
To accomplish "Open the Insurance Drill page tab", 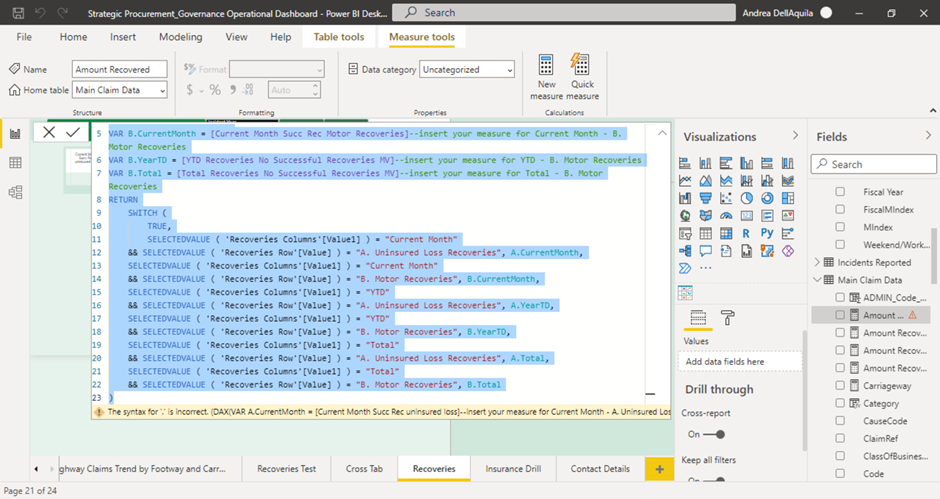I will pyautogui.click(x=513, y=469).
